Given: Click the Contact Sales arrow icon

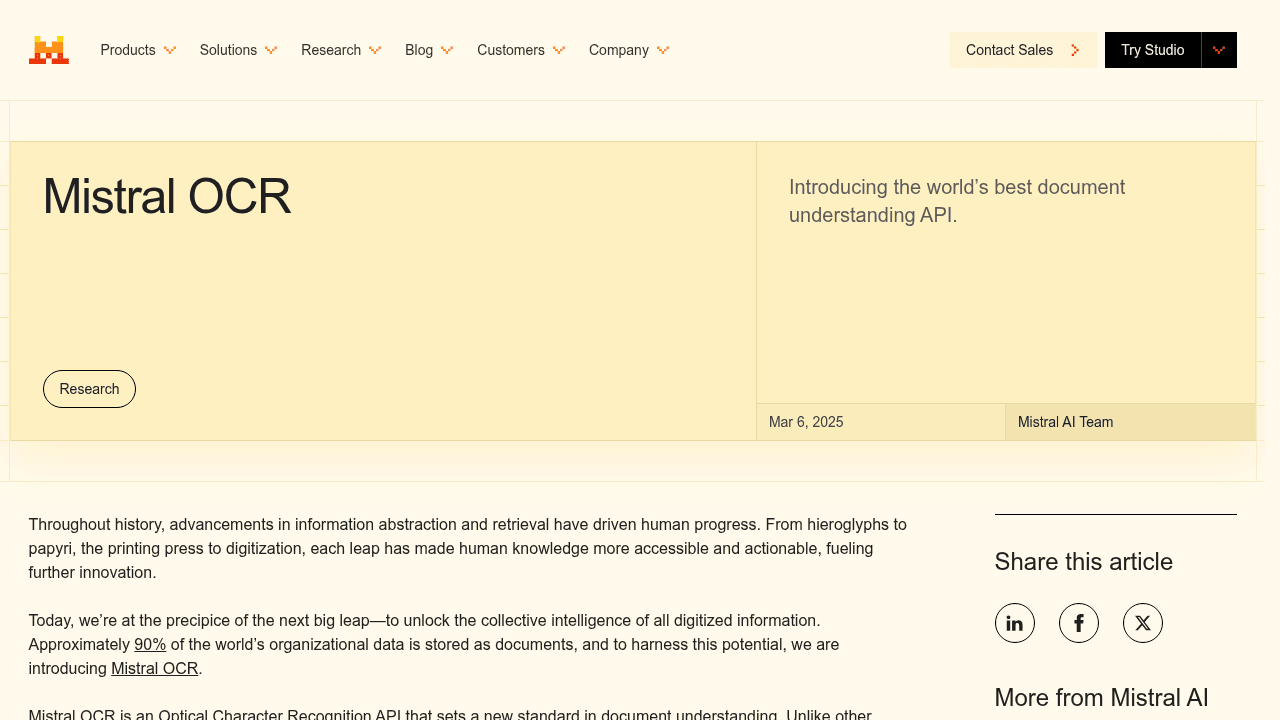Looking at the screenshot, I should 1075,50.
